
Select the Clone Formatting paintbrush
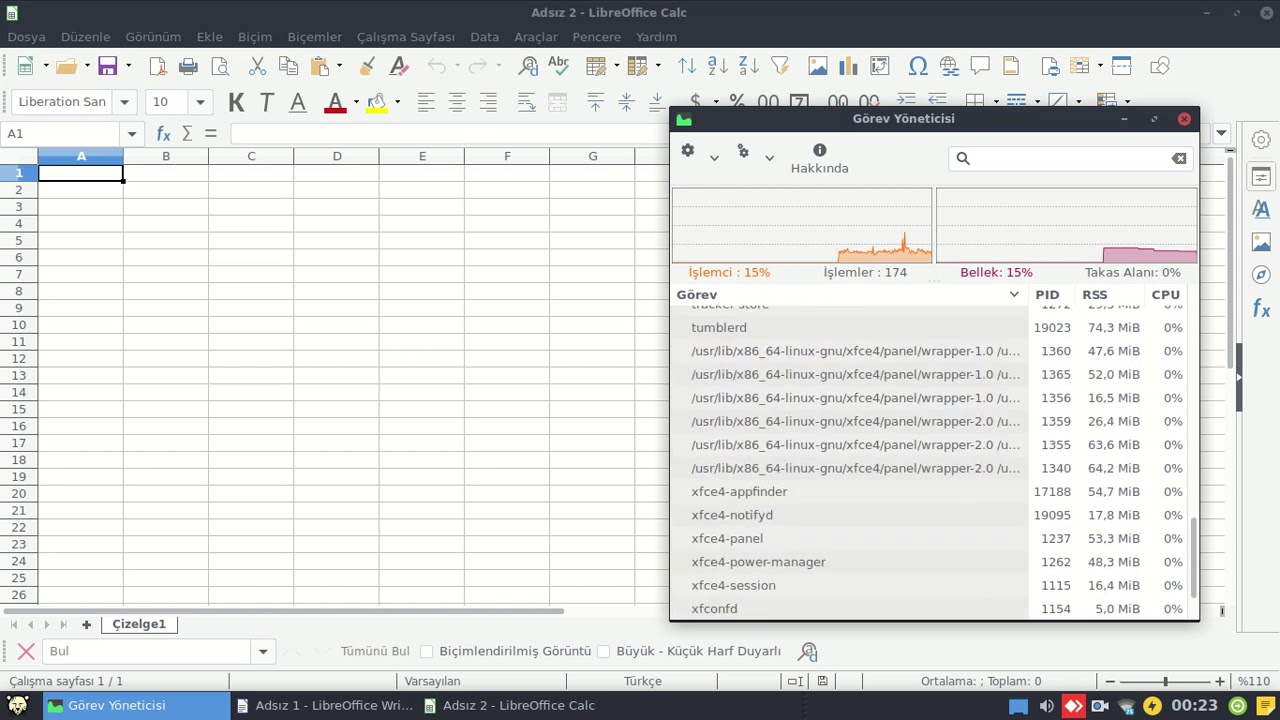point(367,66)
